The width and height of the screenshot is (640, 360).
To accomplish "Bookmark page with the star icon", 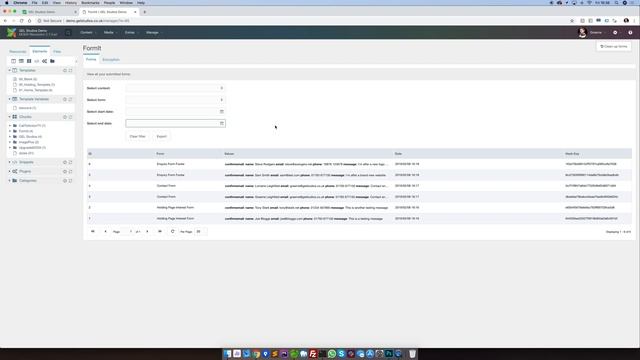I will tap(572, 21).
